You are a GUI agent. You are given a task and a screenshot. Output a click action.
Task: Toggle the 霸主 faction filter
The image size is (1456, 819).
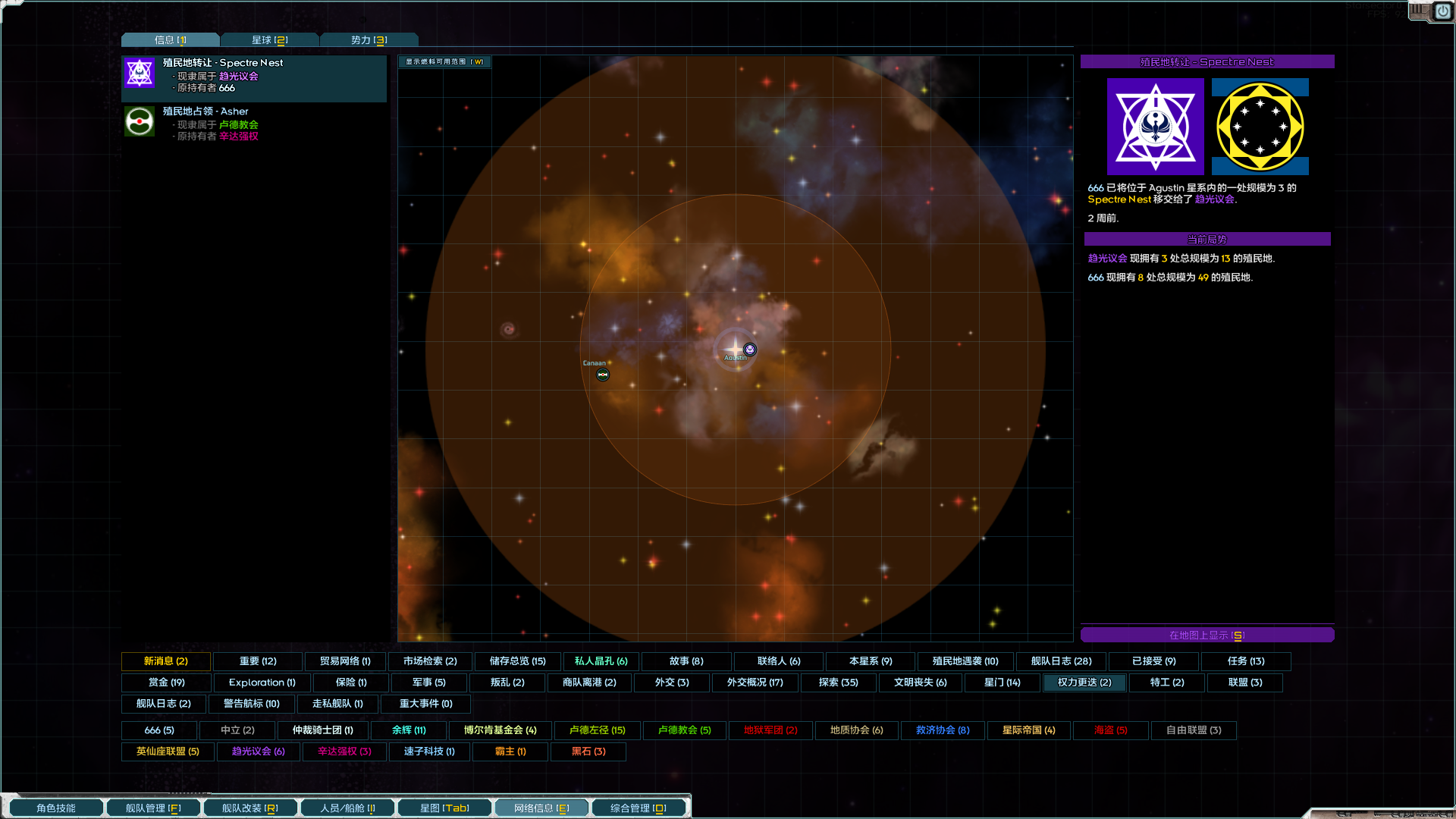(x=510, y=752)
